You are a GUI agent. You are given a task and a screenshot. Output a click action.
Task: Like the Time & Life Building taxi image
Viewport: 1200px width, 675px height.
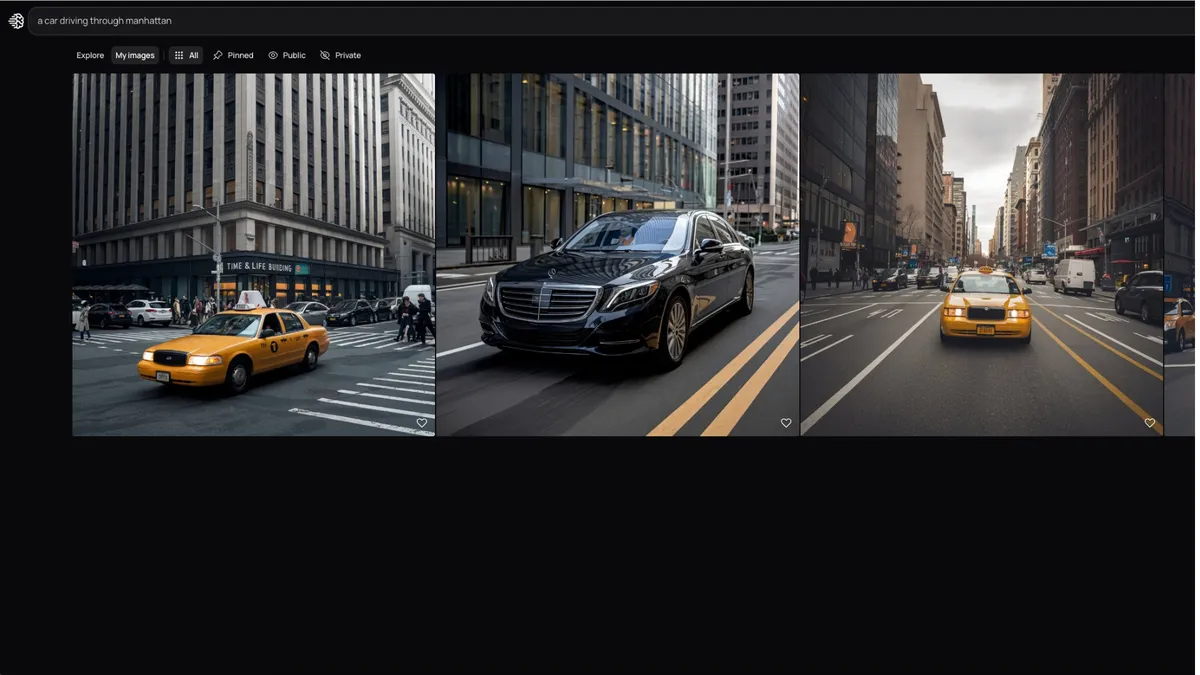(x=422, y=423)
